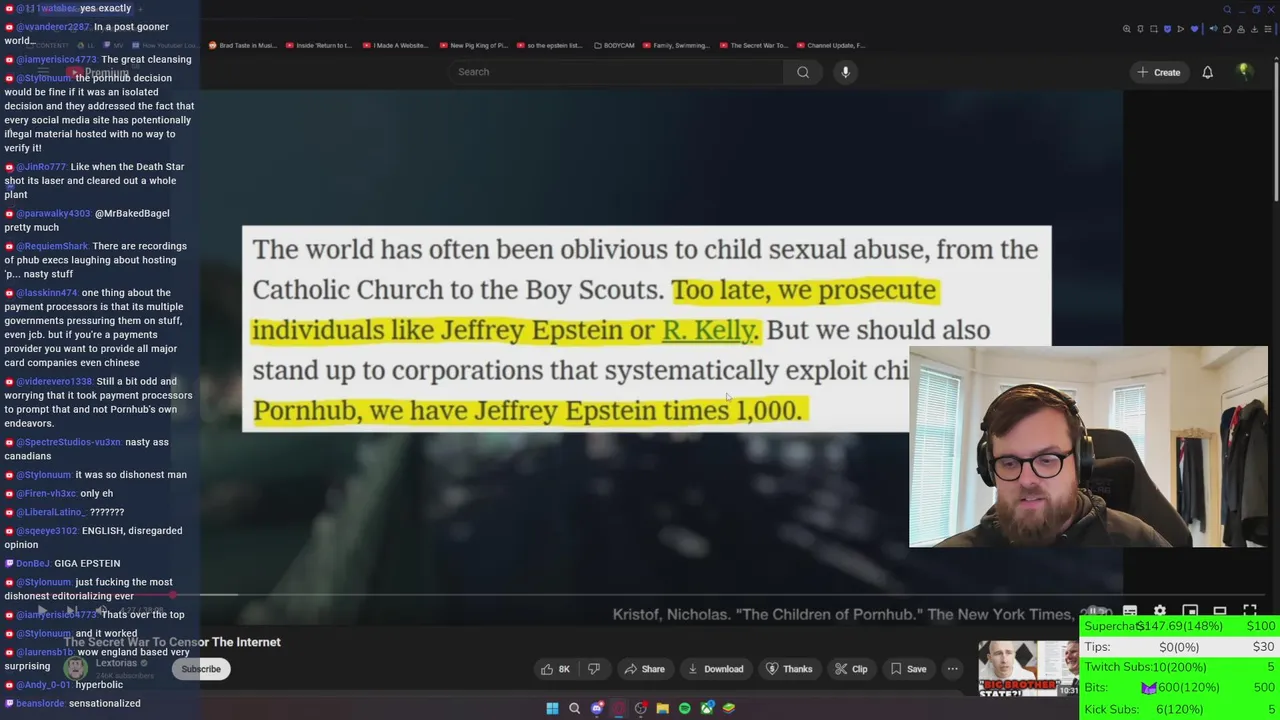
Task: Open the Lextorias channel avatar
Action: coord(75,668)
